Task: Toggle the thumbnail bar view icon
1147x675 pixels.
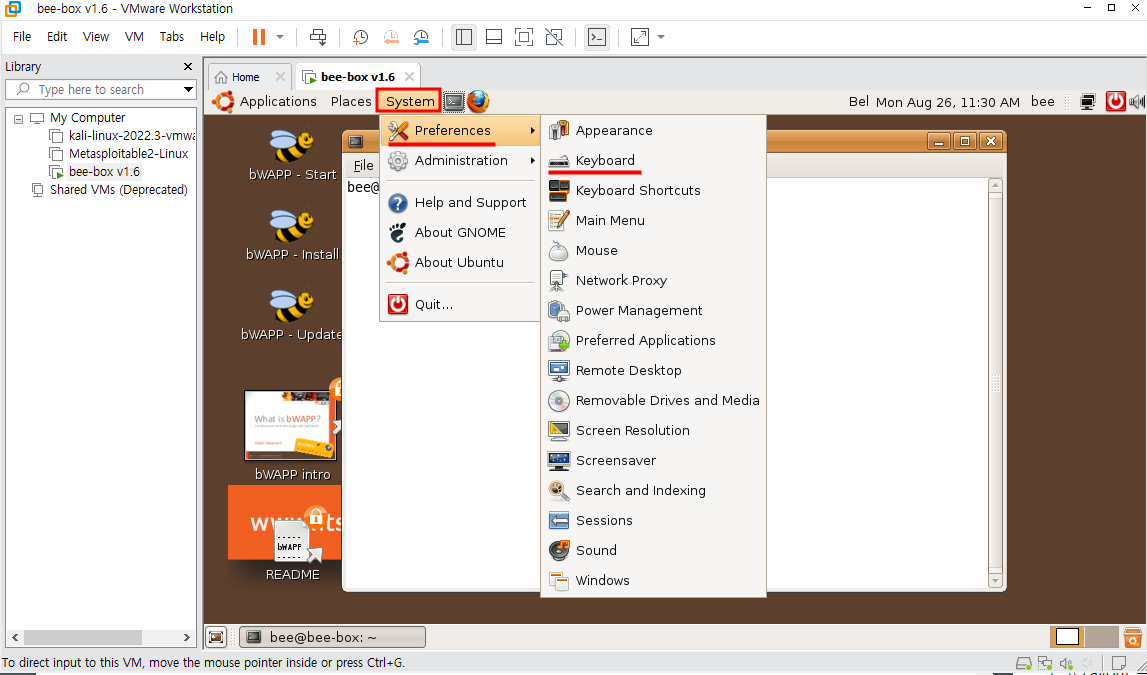Action: [494, 37]
